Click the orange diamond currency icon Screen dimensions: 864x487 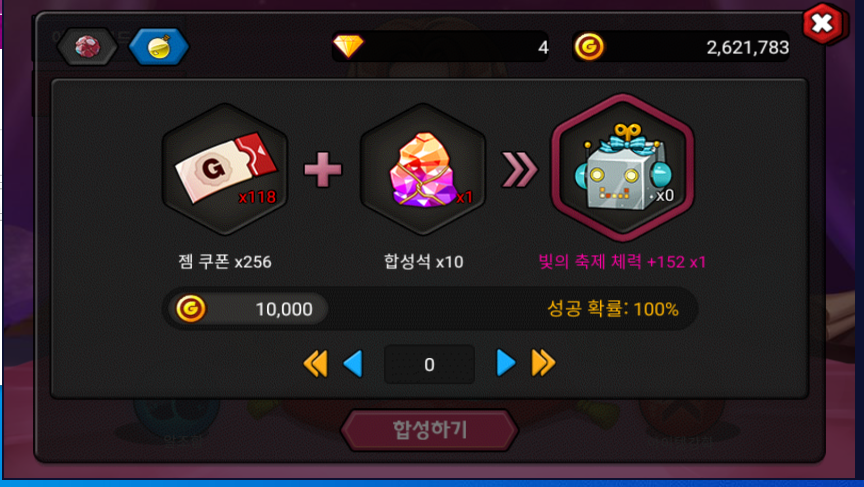pyautogui.click(x=348, y=46)
